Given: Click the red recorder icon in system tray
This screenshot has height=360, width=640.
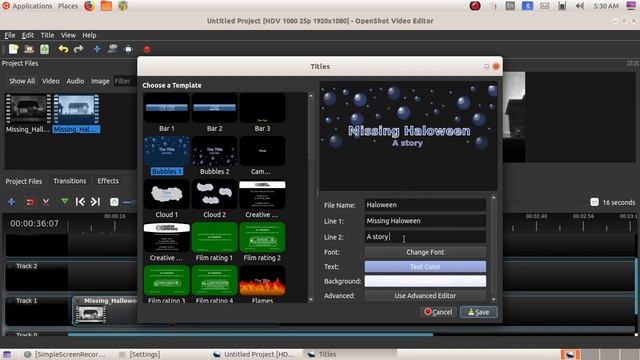Looking at the screenshot, I should point(475,6).
